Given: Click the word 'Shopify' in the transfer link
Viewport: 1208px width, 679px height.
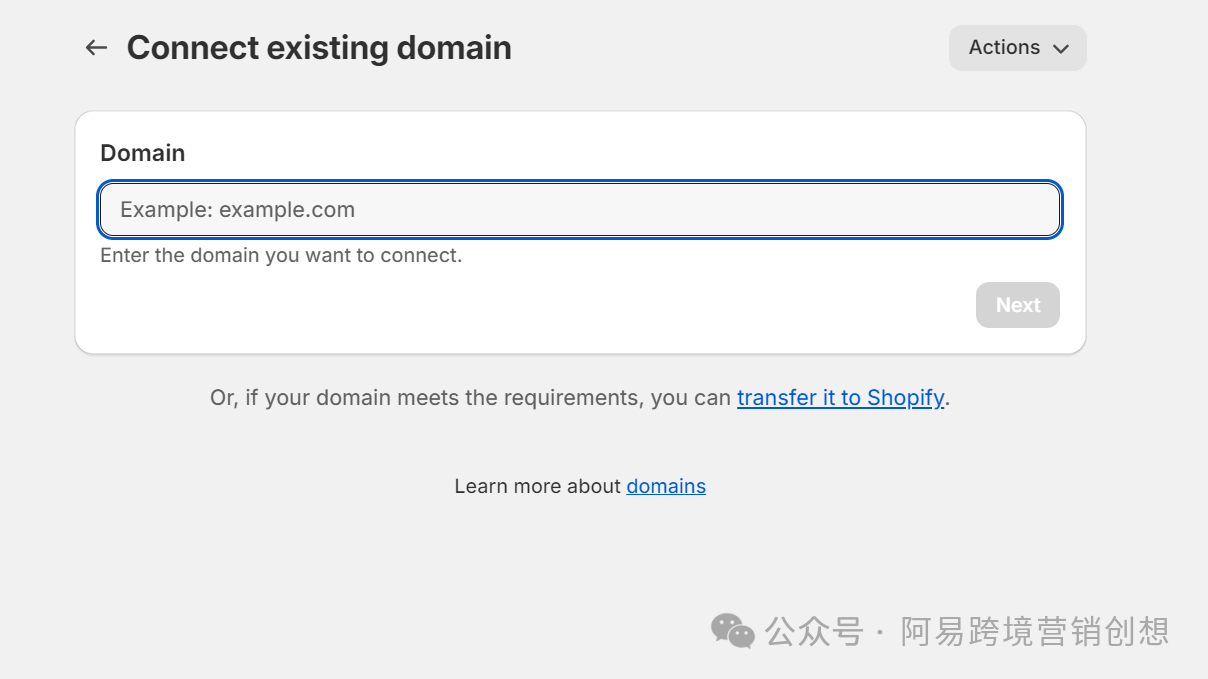Looking at the screenshot, I should (x=905, y=398).
